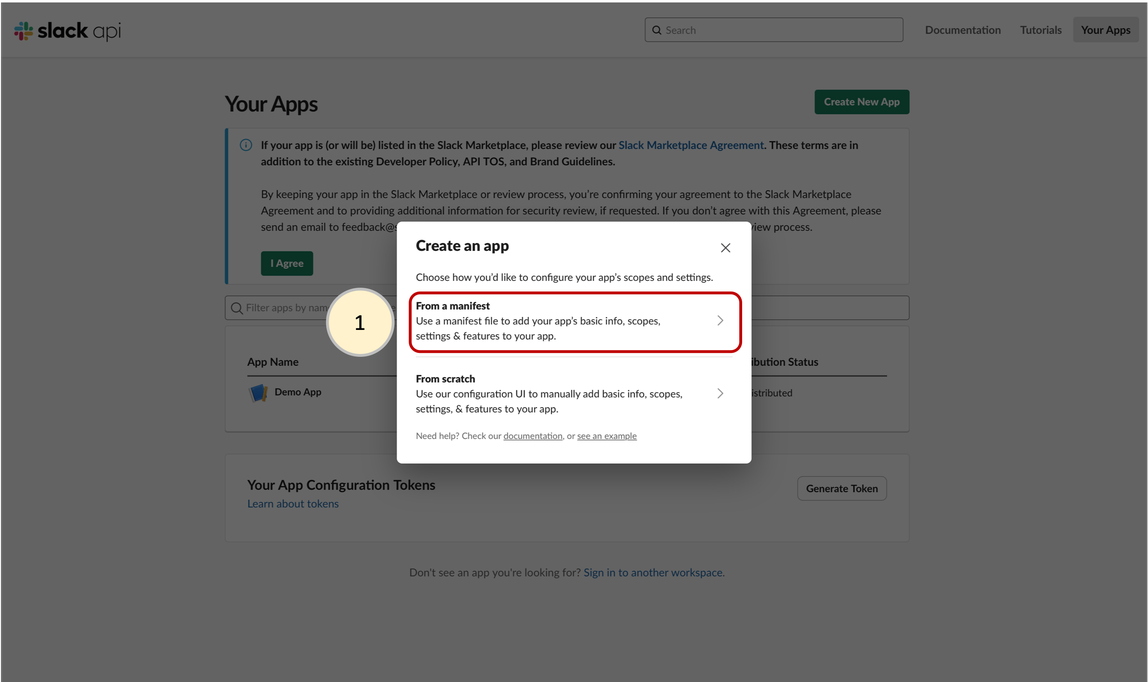The width and height of the screenshot is (1148, 682).
Task: Click the Demo App icon
Action: point(258,393)
